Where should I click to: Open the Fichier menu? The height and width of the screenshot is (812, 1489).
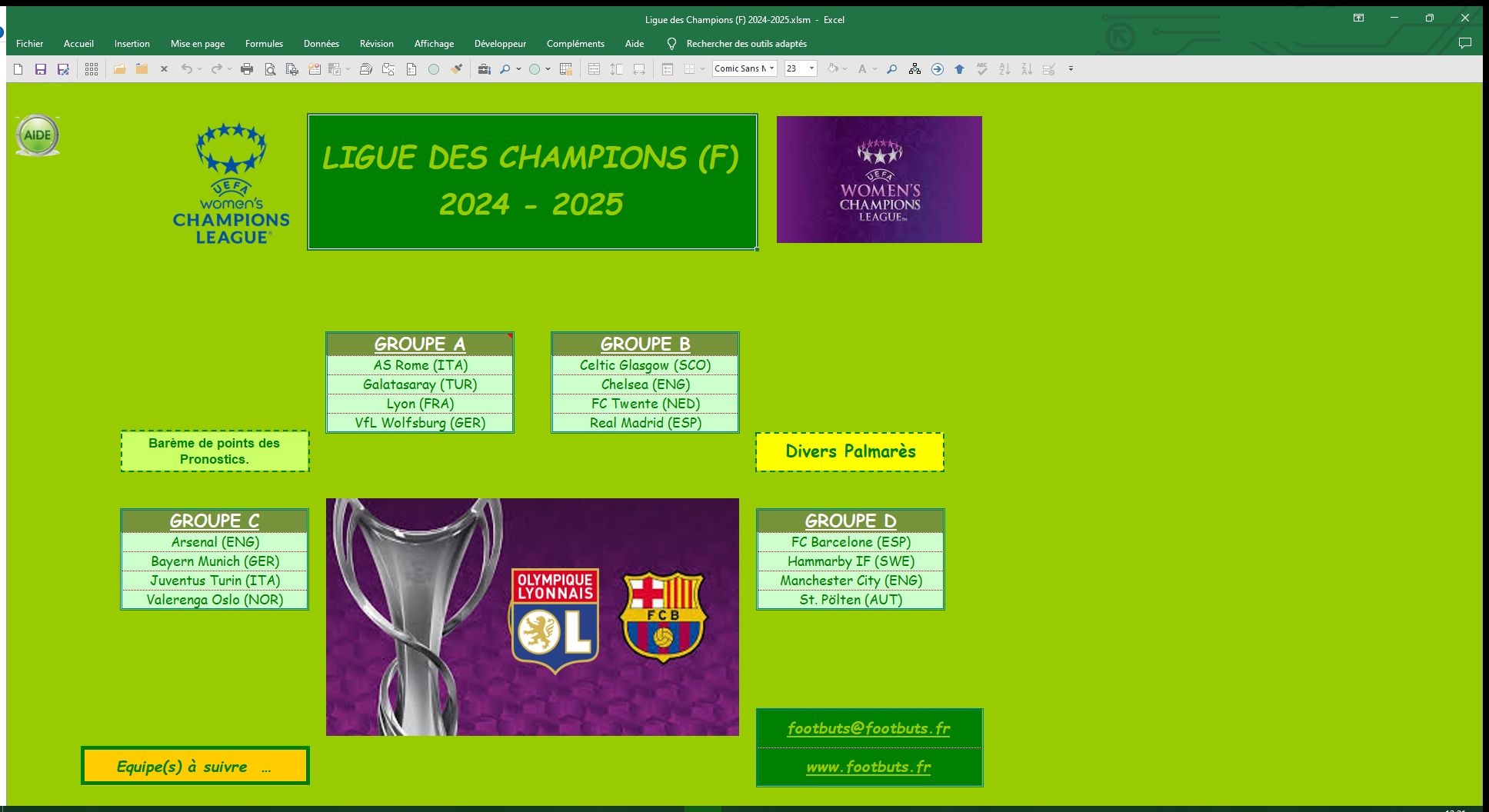click(29, 44)
